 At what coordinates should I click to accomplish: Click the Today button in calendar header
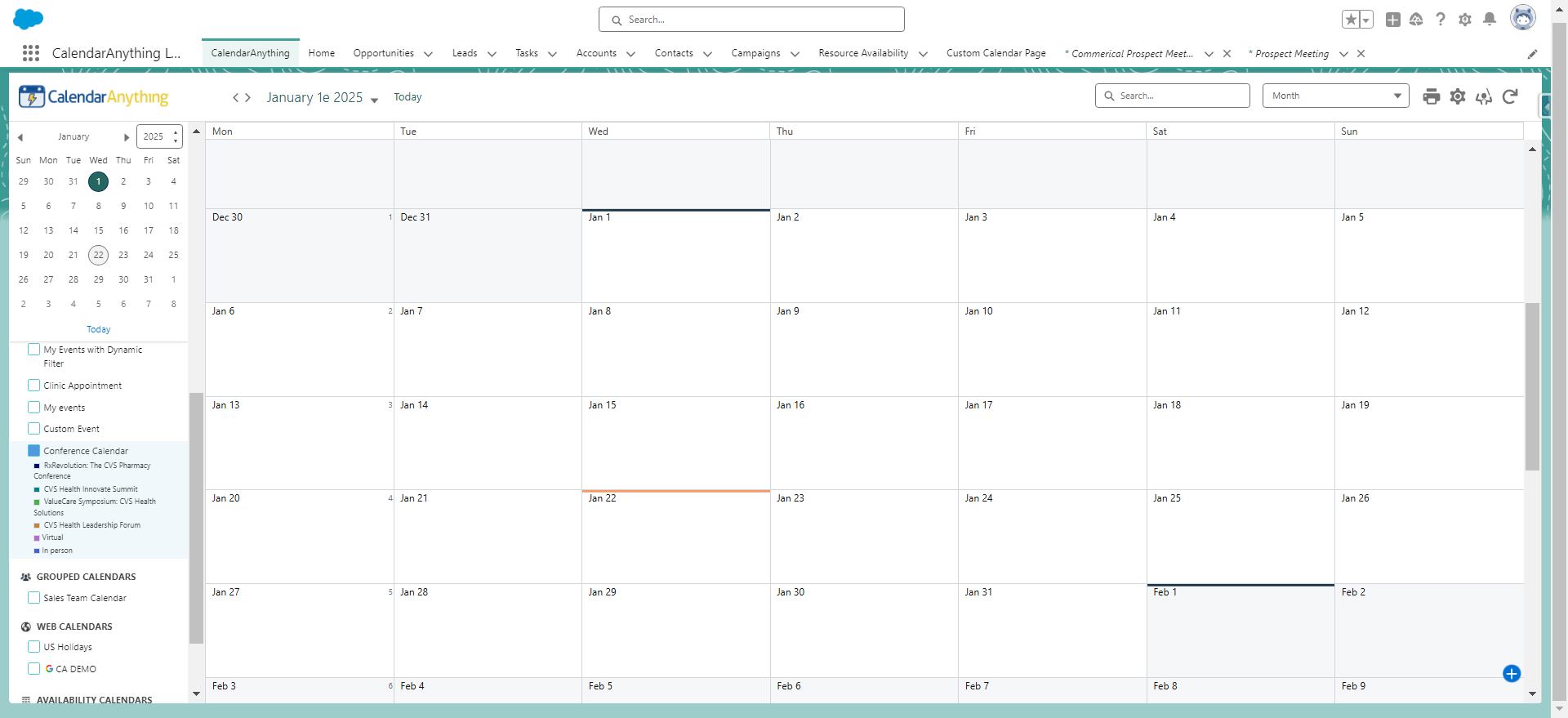click(x=408, y=97)
